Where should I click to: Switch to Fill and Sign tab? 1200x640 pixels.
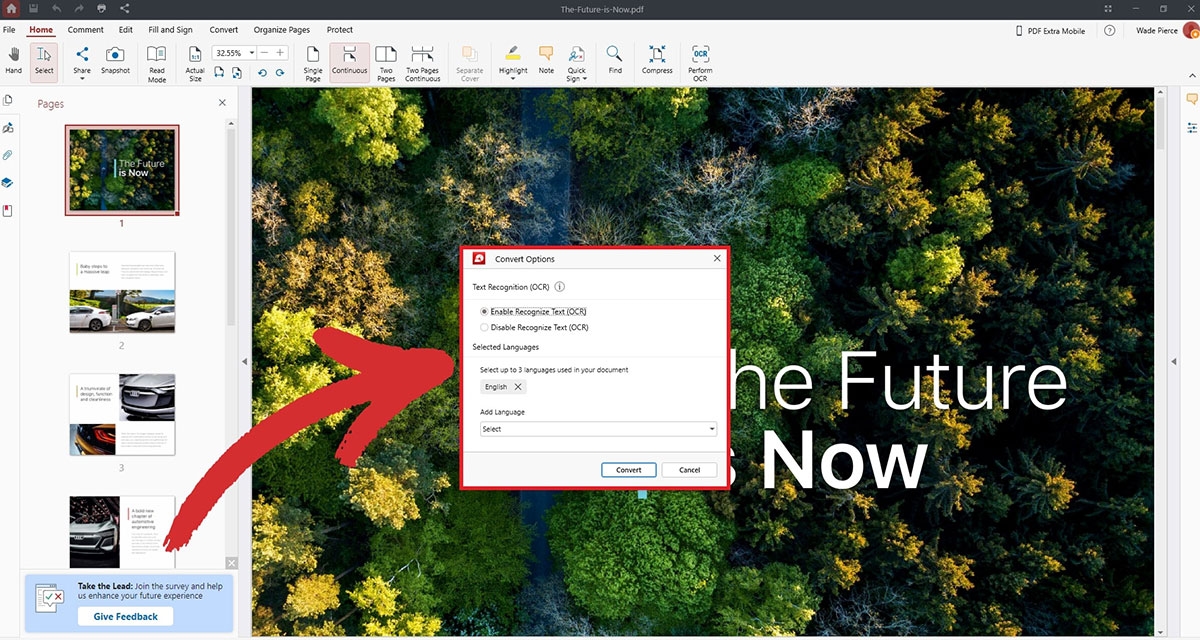tap(170, 30)
